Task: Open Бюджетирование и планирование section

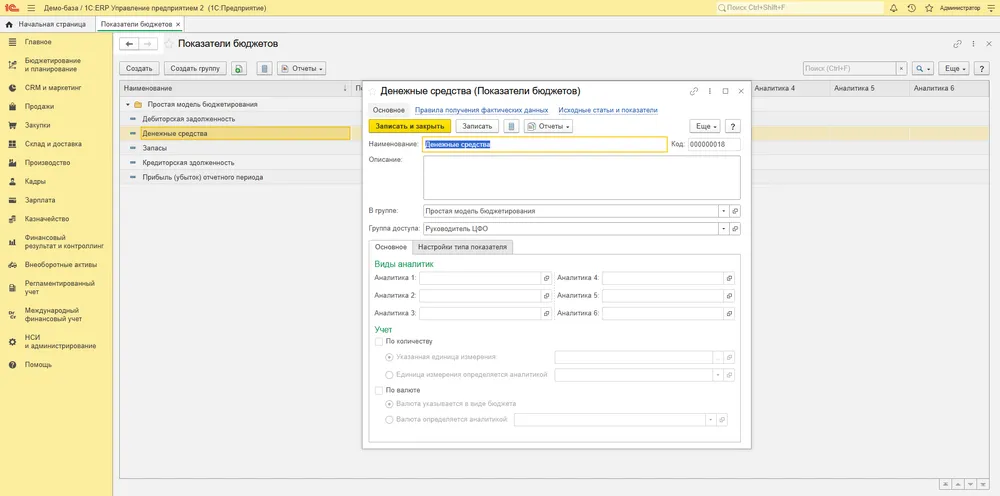Action: [53, 65]
